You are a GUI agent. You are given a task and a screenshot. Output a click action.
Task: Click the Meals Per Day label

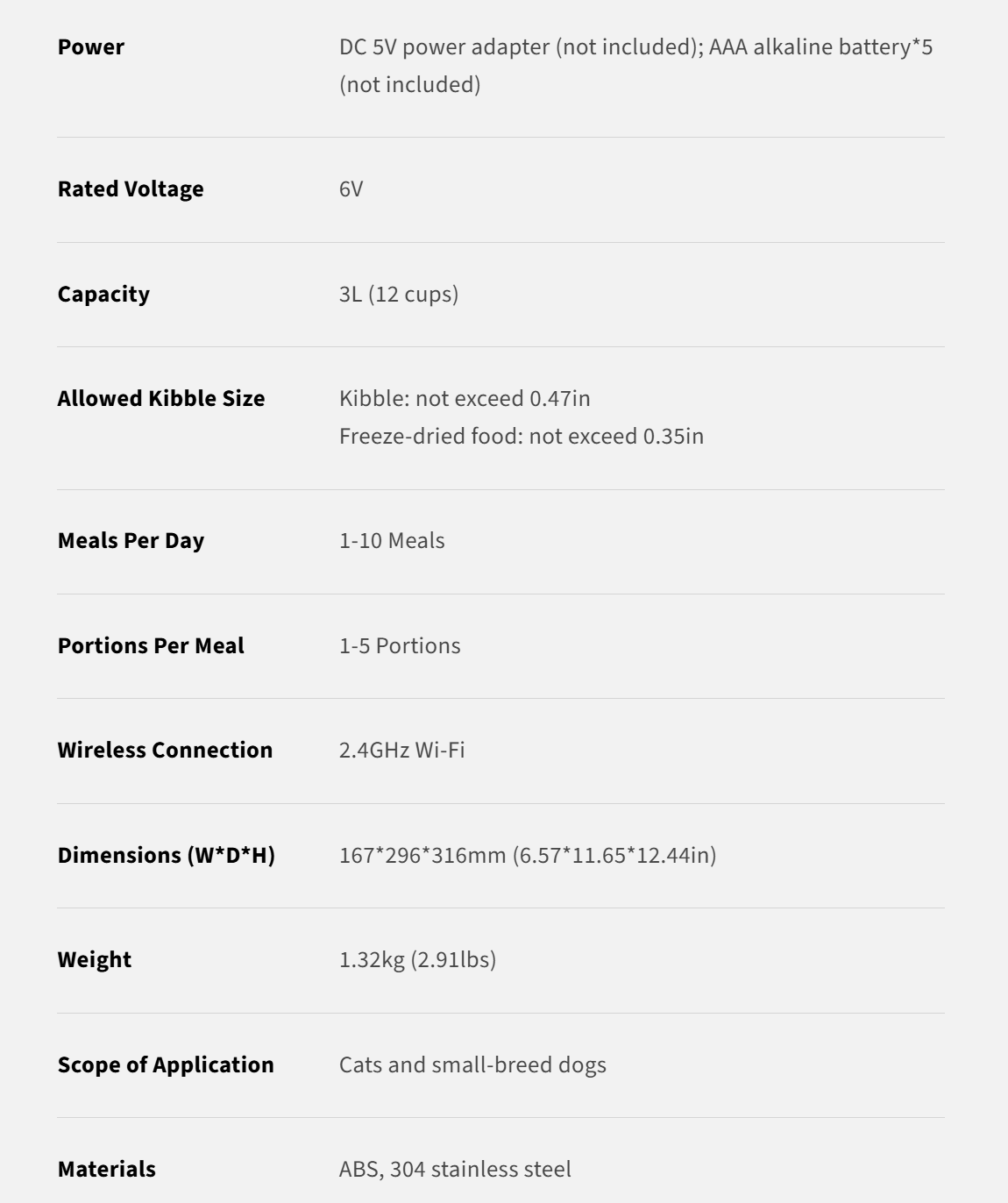click(131, 541)
